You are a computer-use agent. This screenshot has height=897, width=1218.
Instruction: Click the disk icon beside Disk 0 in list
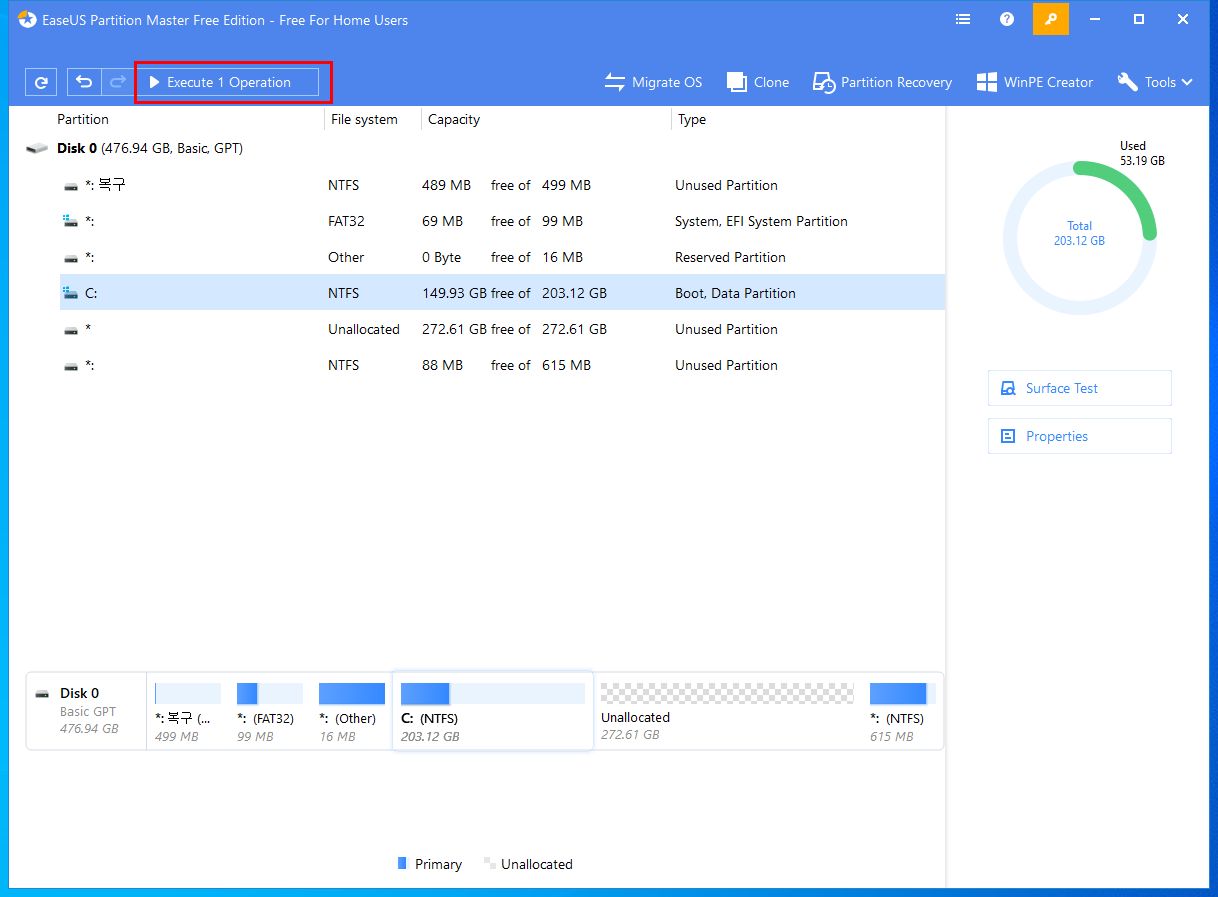pyautogui.click(x=37, y=148)
